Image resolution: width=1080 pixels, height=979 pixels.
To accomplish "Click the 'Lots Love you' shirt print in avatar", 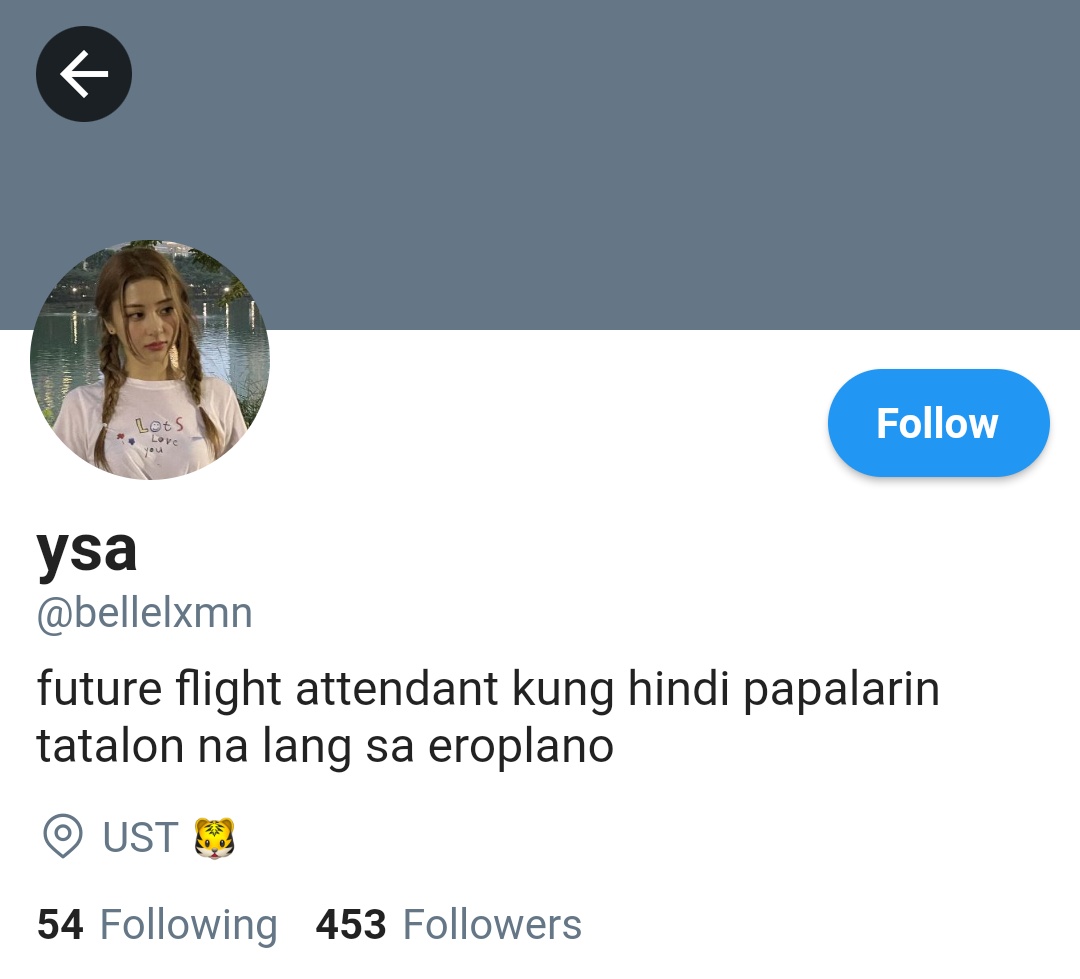I will [x=157, y=435].
